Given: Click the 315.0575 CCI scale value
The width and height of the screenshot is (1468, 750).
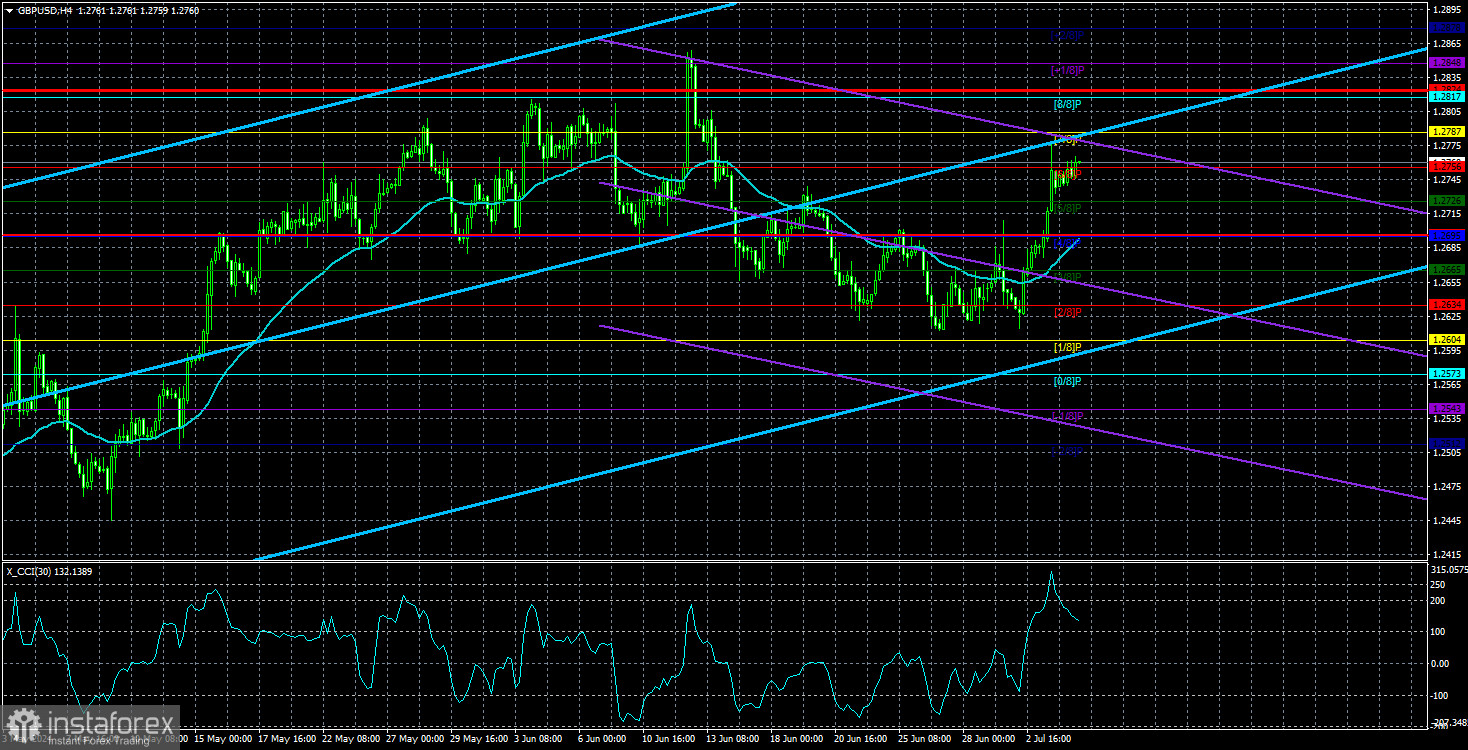Looking at the screenshot, I should pyautogui.click(x=1449, y=569).
